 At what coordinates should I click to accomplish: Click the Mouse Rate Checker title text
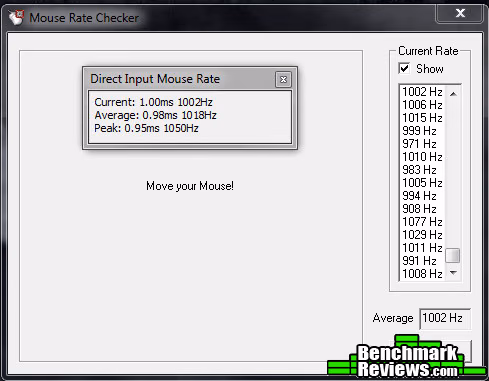click(x=84, y=18)
